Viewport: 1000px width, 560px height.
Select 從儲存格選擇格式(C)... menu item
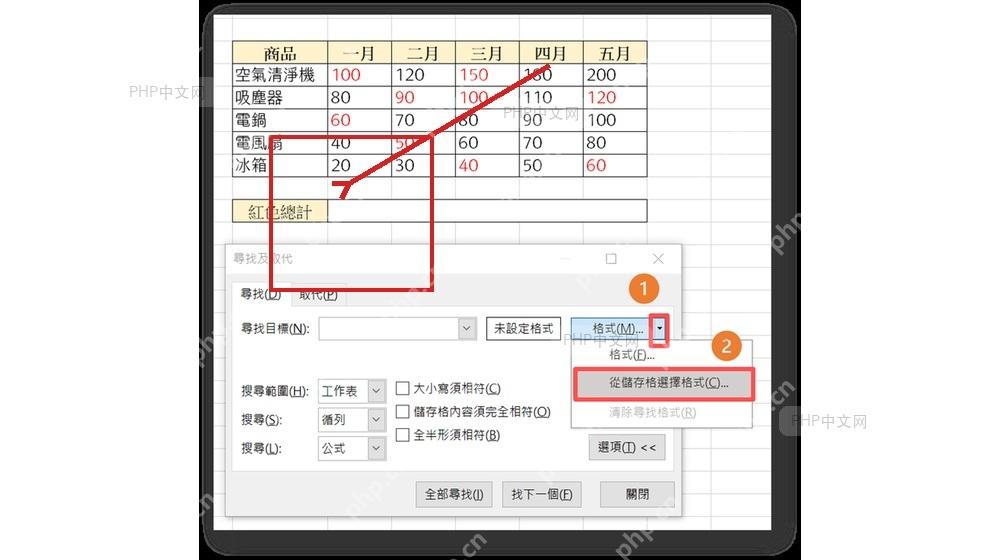(x=664, y=383)
